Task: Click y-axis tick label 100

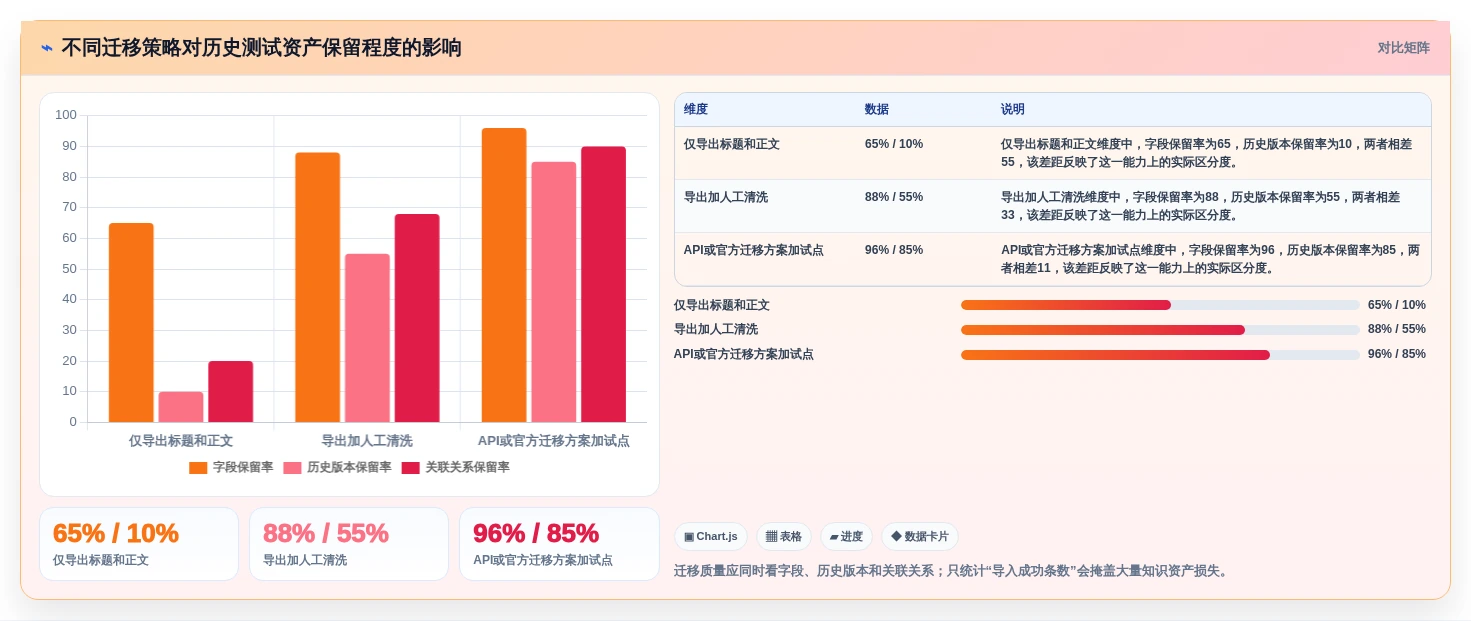Action: 66,115
